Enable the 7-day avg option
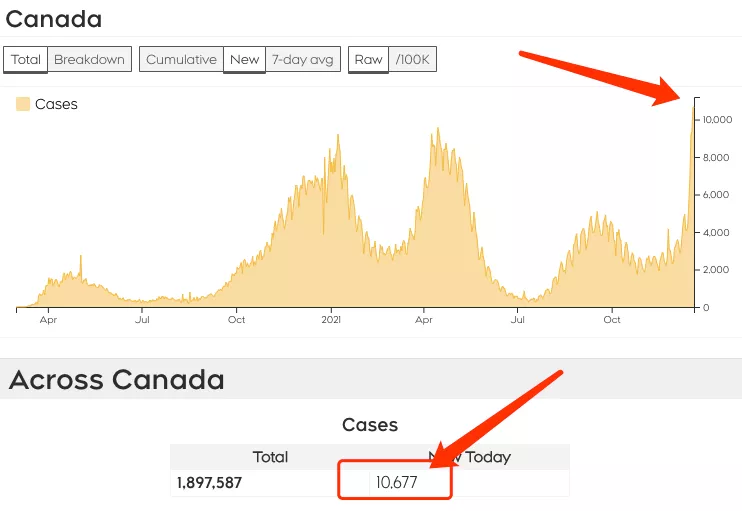 click(302, 59)
